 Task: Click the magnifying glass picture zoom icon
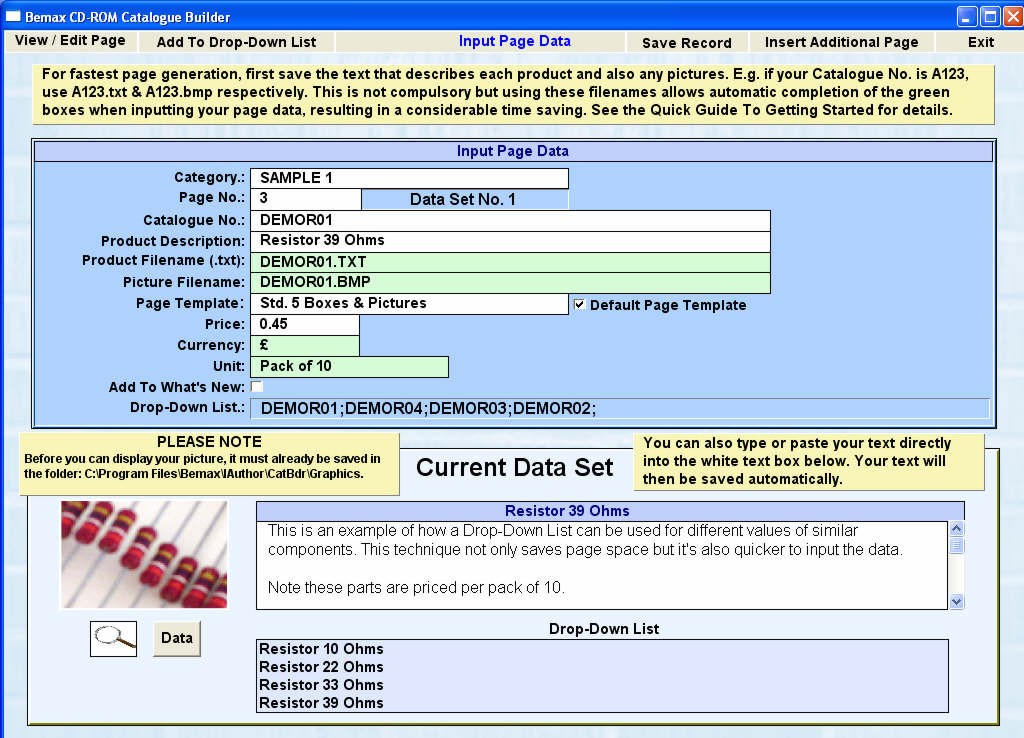click(x=114, y=638)
